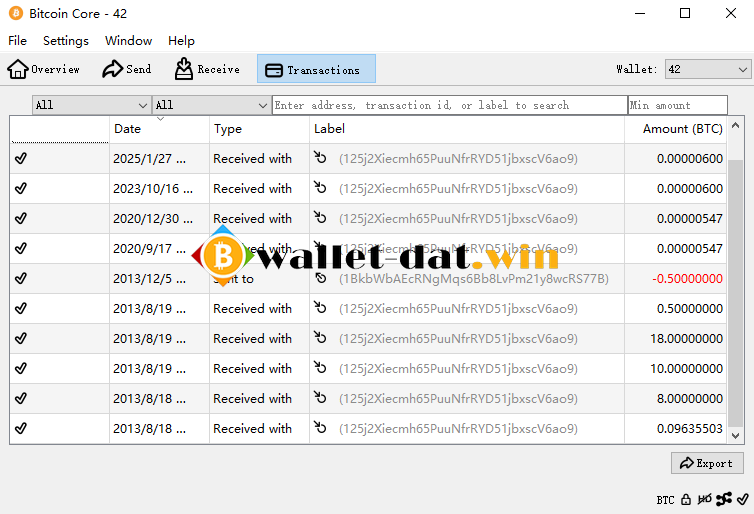
Task: Select the 0.09635503 amount cell
Action: [x=675, y=428]
